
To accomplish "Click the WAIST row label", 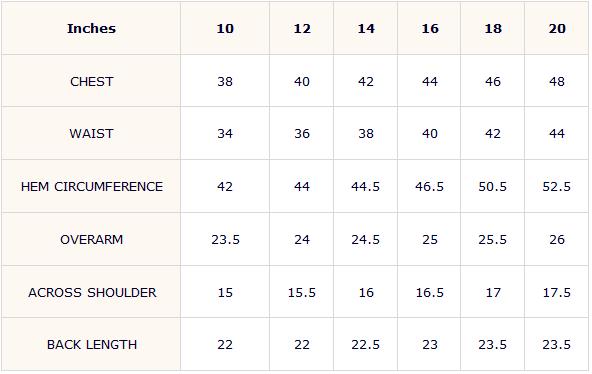I will [x=91, y=134].
